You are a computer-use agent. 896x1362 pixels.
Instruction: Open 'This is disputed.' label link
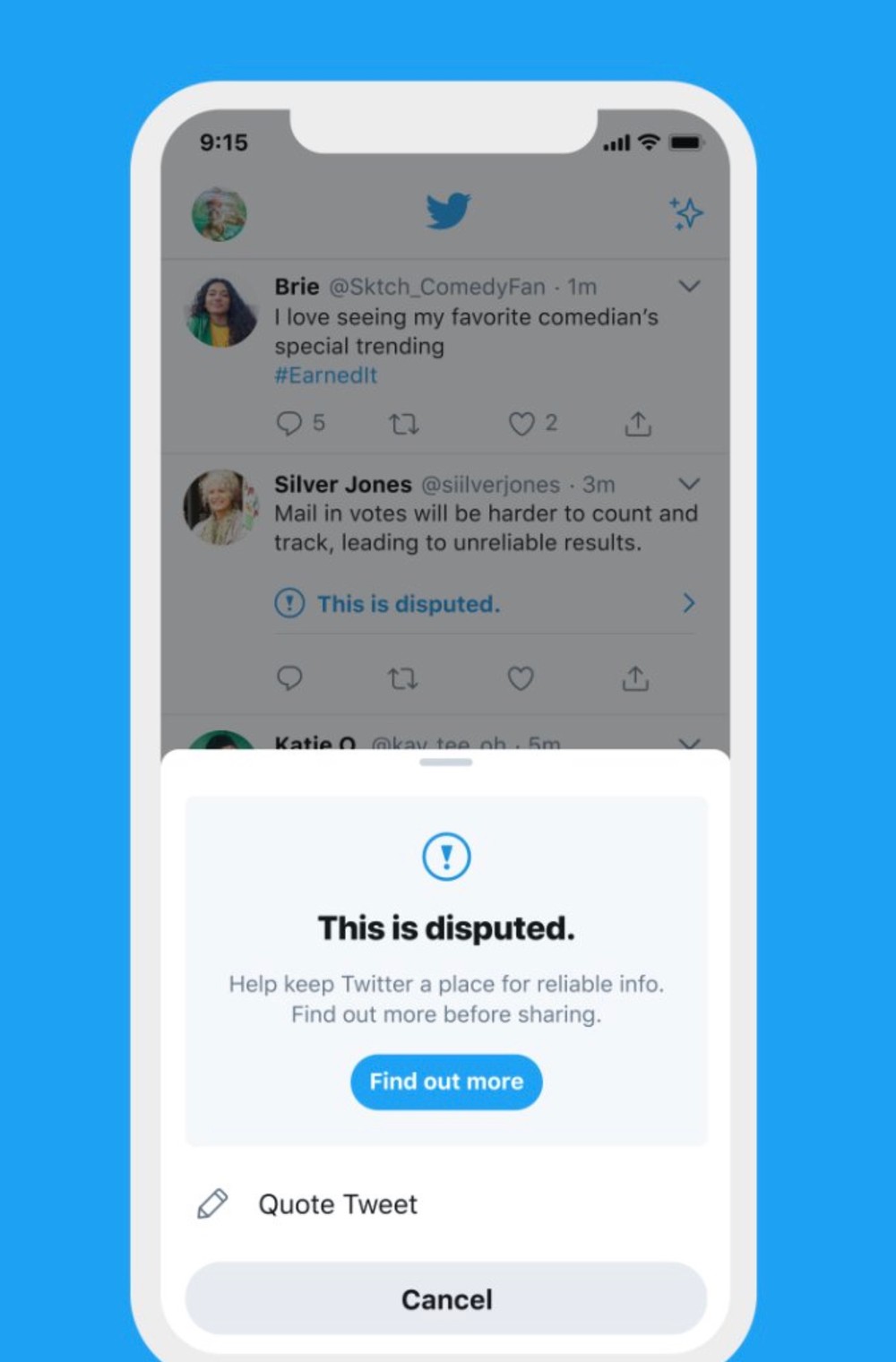tap(409, 604)
